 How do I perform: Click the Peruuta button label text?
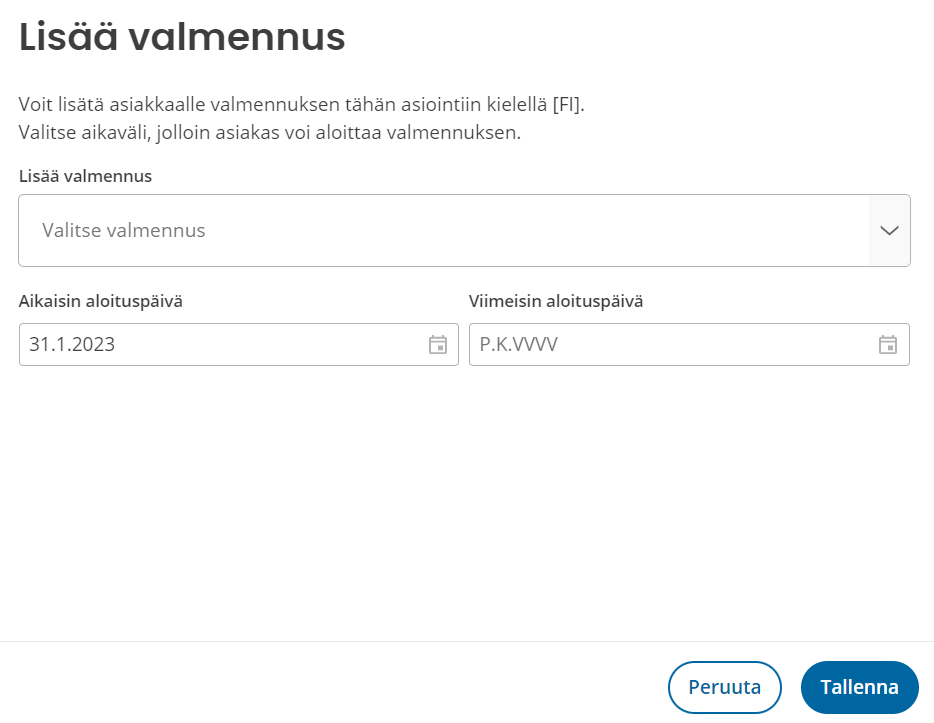pyautogui.click(x=724, y=687)
